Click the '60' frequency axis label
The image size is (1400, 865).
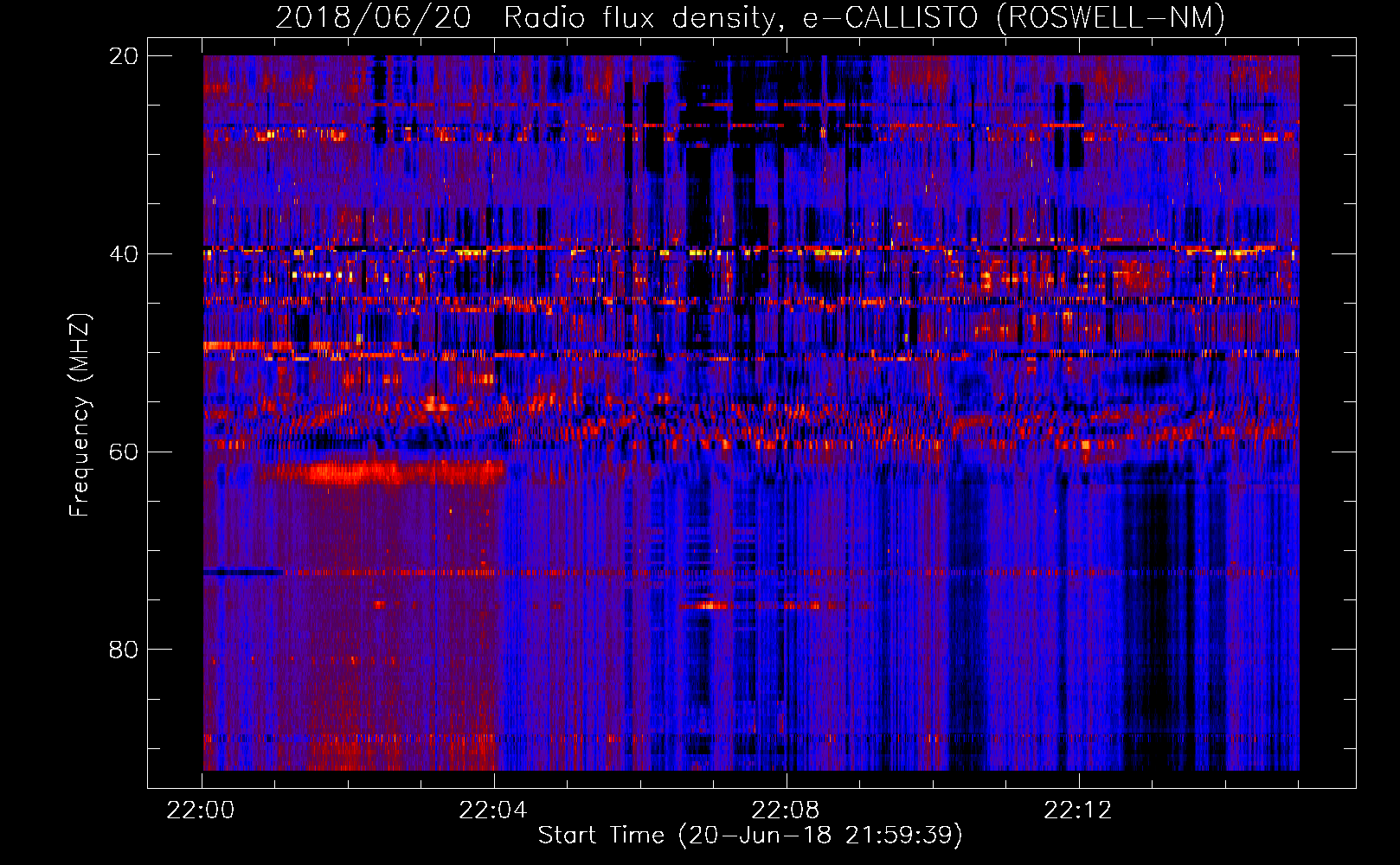[124, 452]
